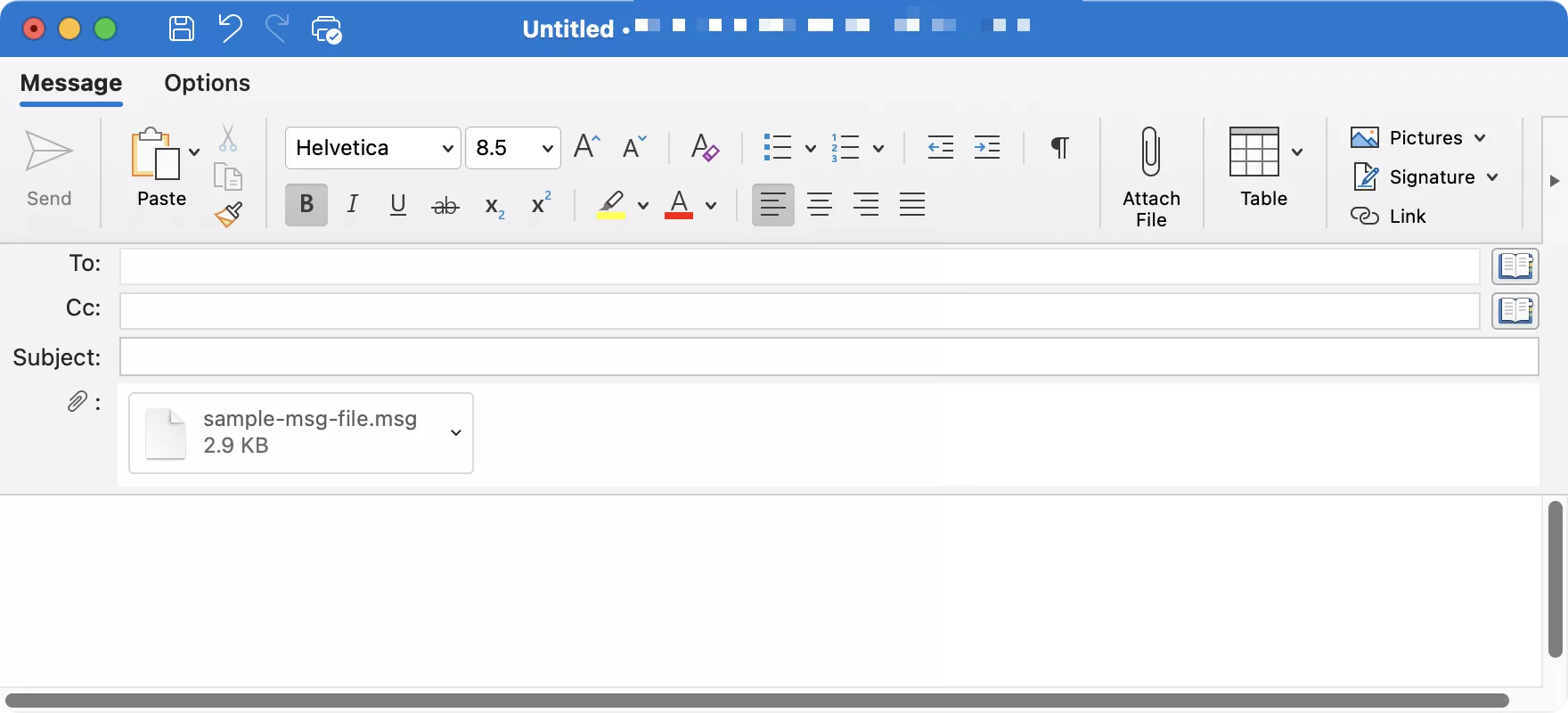Open the Helvetica font dropdown

coord(373,148)
